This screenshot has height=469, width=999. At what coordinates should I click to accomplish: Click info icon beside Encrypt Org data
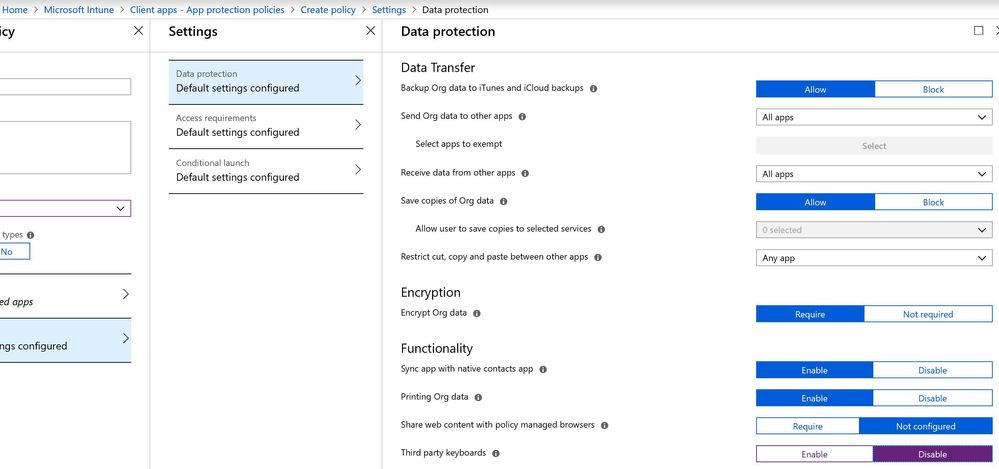[x=477, y=314]
